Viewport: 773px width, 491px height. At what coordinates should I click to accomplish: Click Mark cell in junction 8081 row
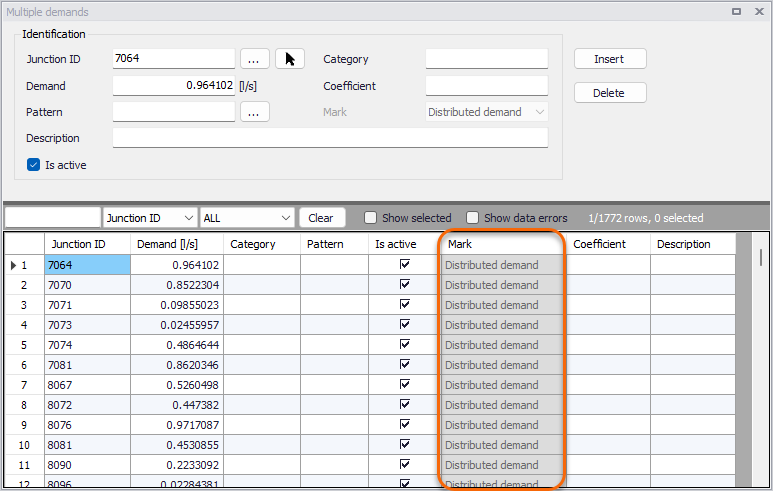click(502, 445)
